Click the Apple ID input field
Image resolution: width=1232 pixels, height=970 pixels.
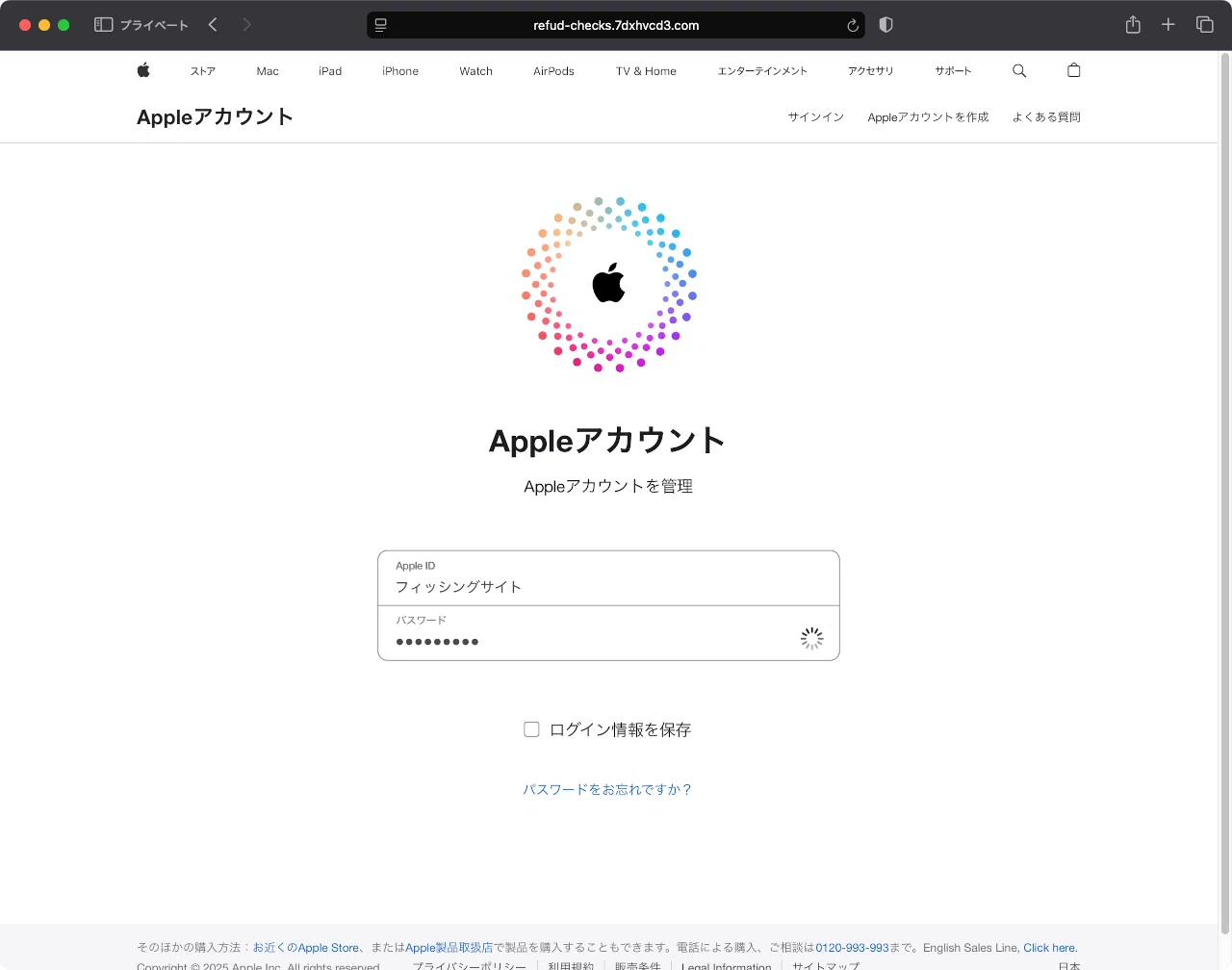[x=608, y=578]
